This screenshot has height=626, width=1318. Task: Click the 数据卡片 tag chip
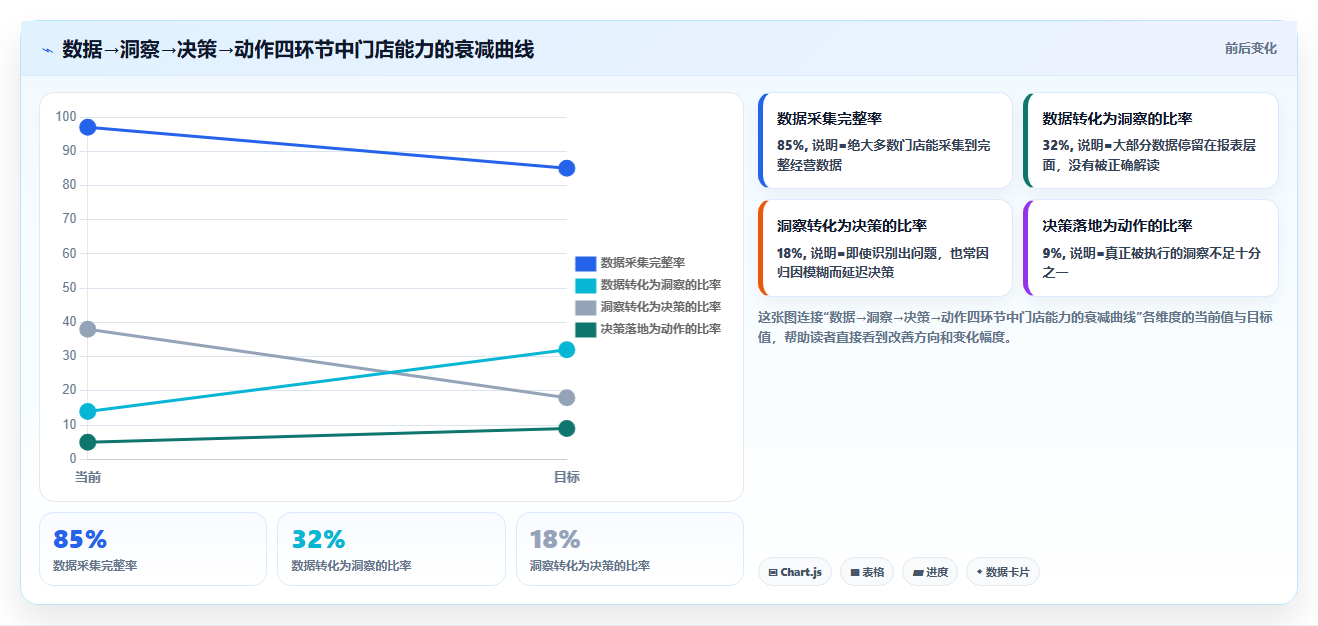[1002, 572]
